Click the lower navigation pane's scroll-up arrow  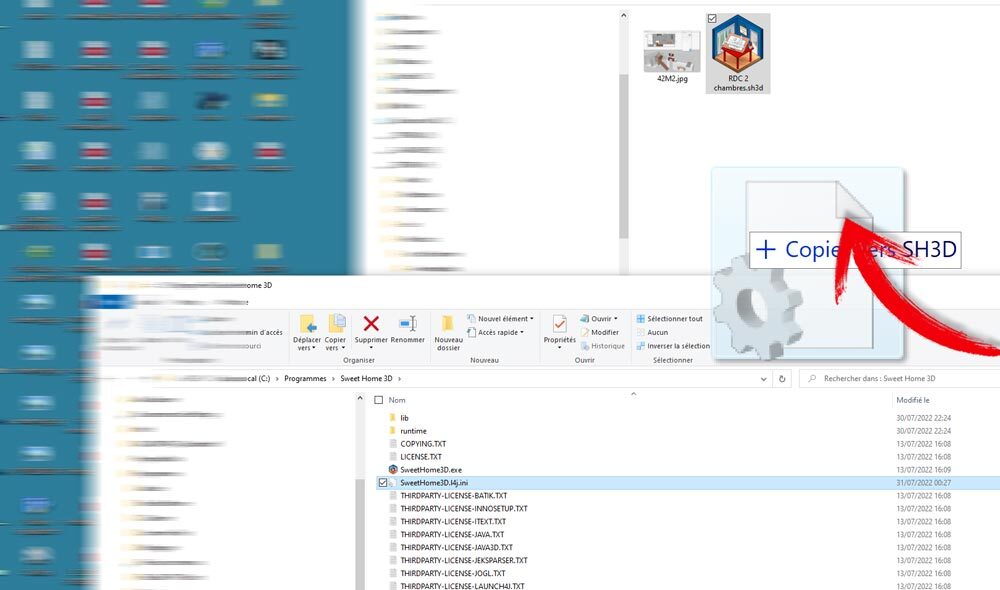coord(360,398)
